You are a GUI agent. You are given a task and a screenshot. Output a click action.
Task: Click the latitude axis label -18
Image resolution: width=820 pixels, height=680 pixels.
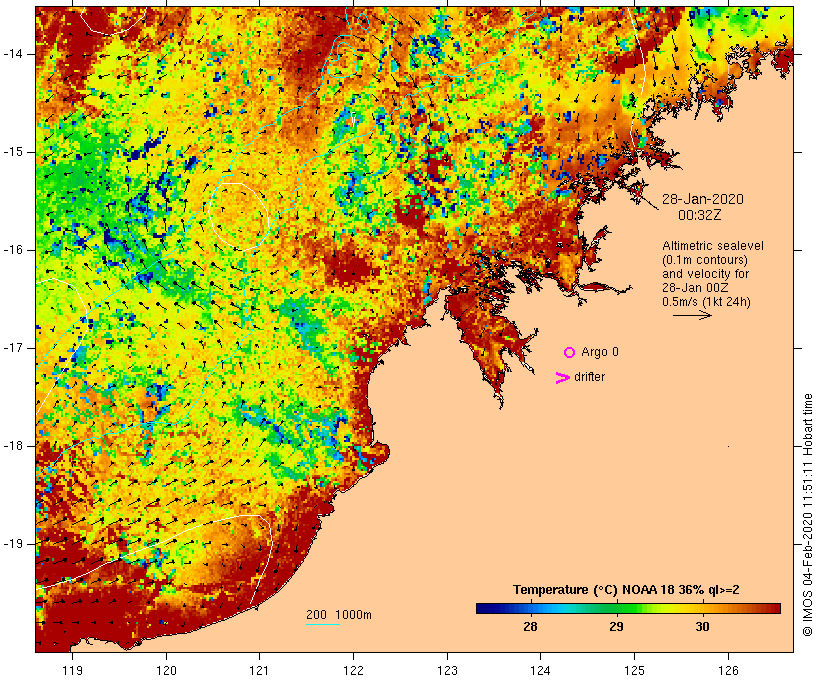(x=12, y=446)
